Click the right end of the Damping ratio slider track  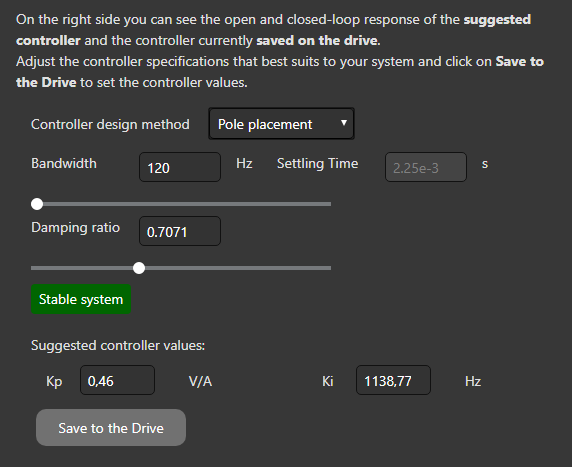(329, 268)
